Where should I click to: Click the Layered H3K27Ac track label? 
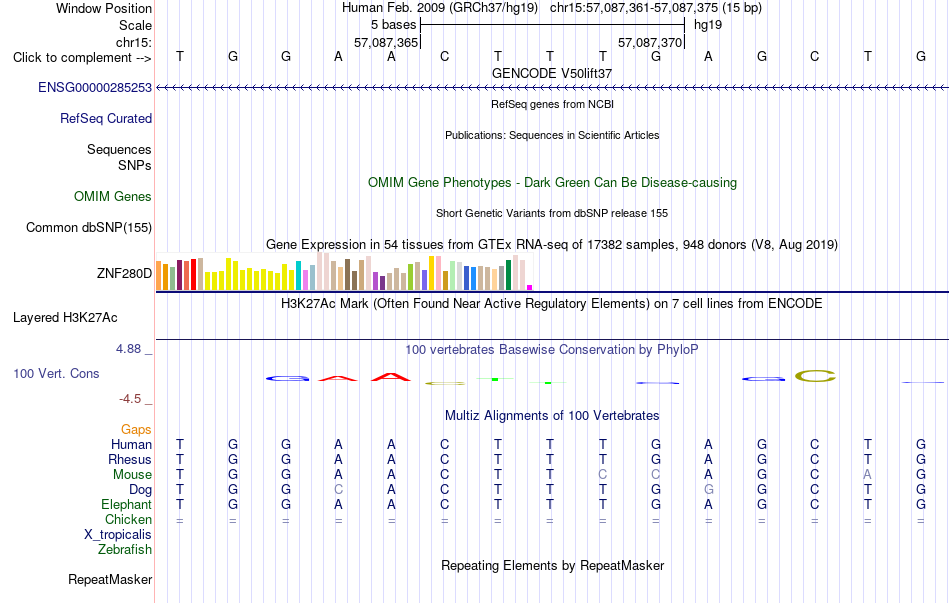pos(65,318)
